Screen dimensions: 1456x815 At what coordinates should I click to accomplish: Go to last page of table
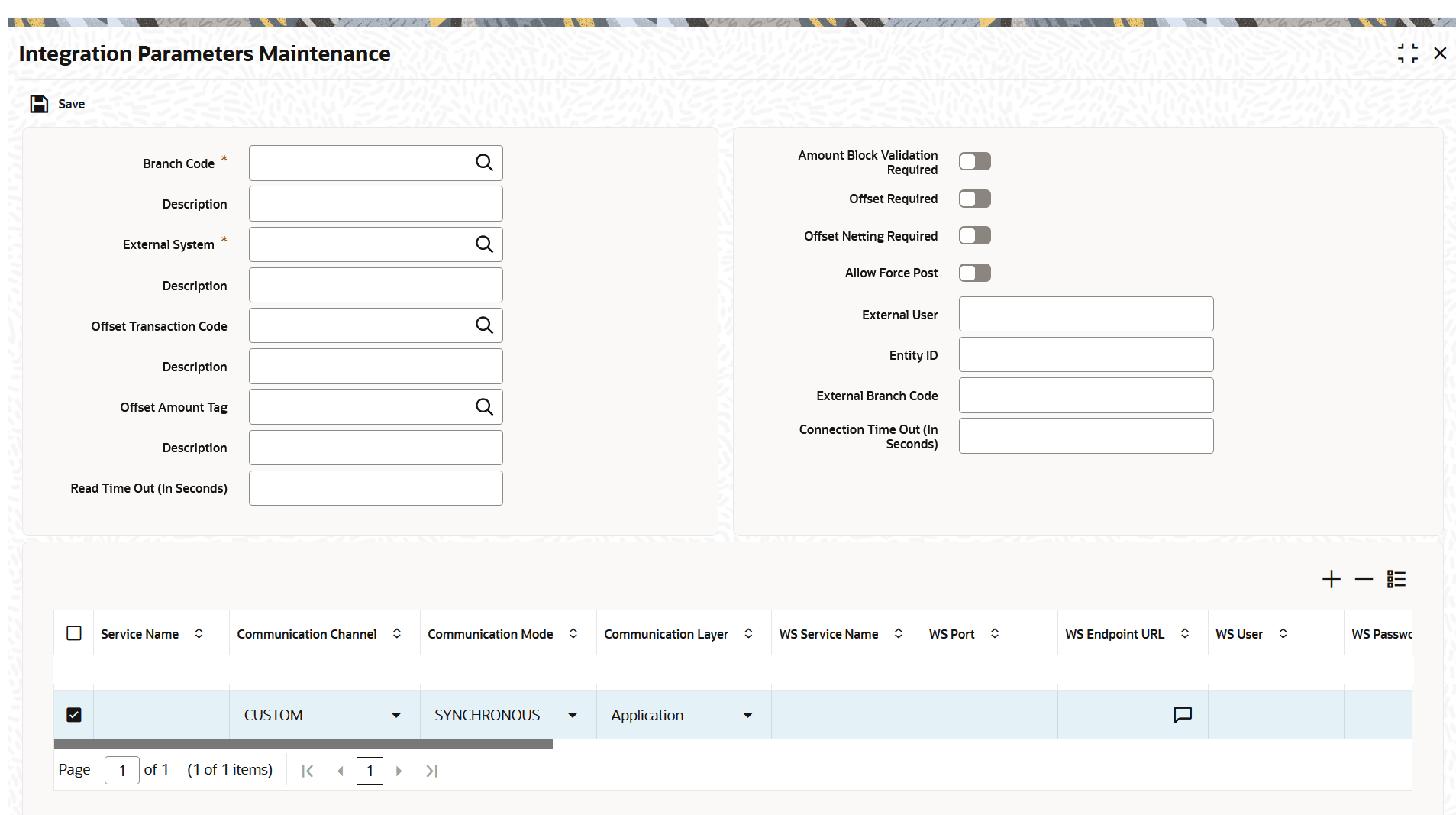[x=431, y=771]
